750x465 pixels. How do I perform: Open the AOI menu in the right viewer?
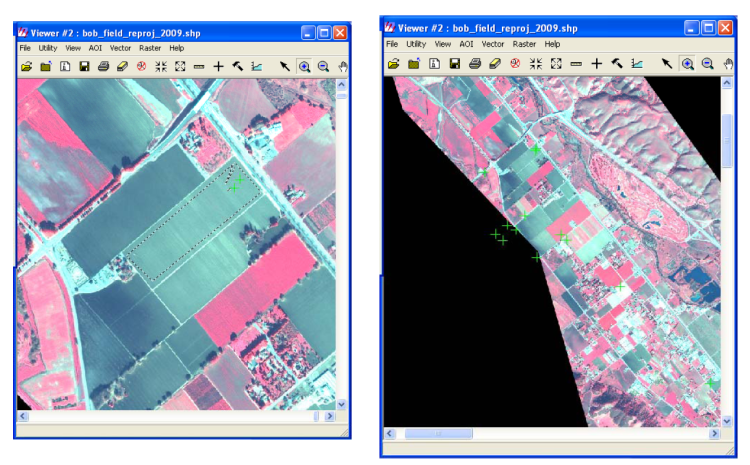click(466, 44)
